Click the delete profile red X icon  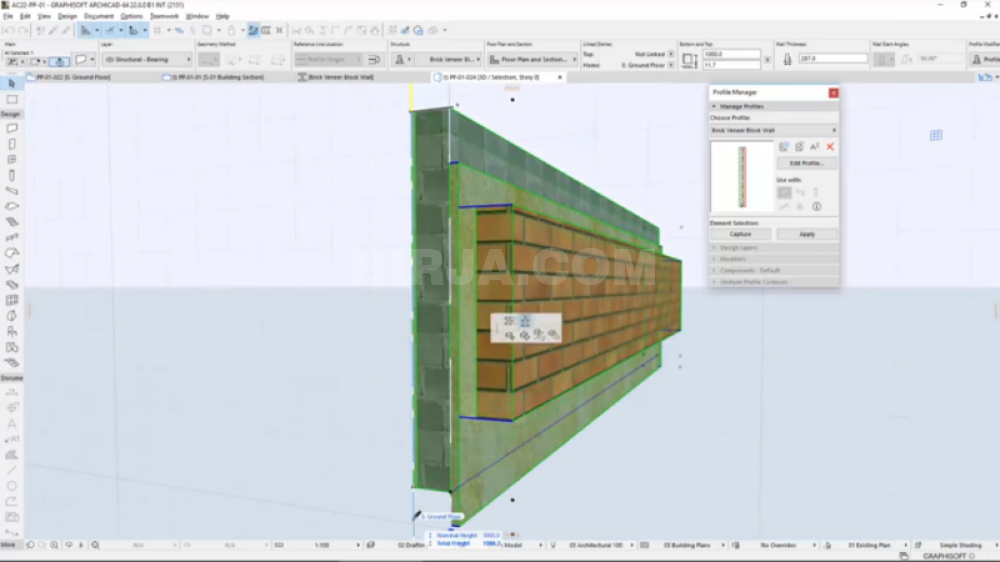[830, 147]
